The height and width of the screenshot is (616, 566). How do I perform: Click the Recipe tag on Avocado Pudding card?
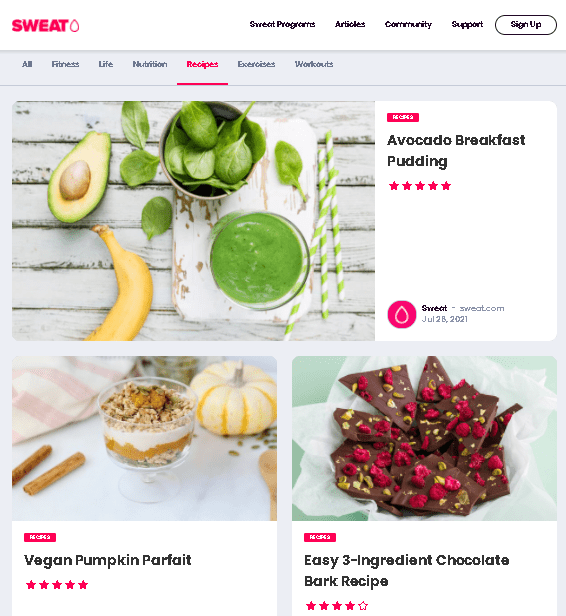click(403, 117)
